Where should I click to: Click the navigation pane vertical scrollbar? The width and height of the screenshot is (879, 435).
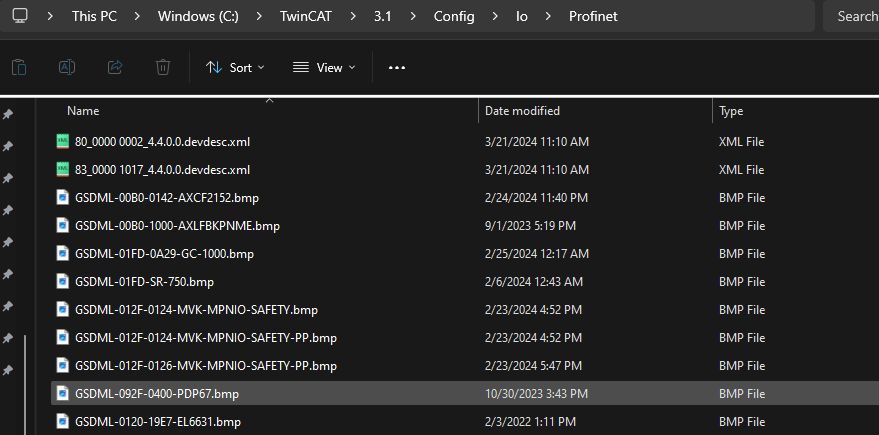(24, 385)
